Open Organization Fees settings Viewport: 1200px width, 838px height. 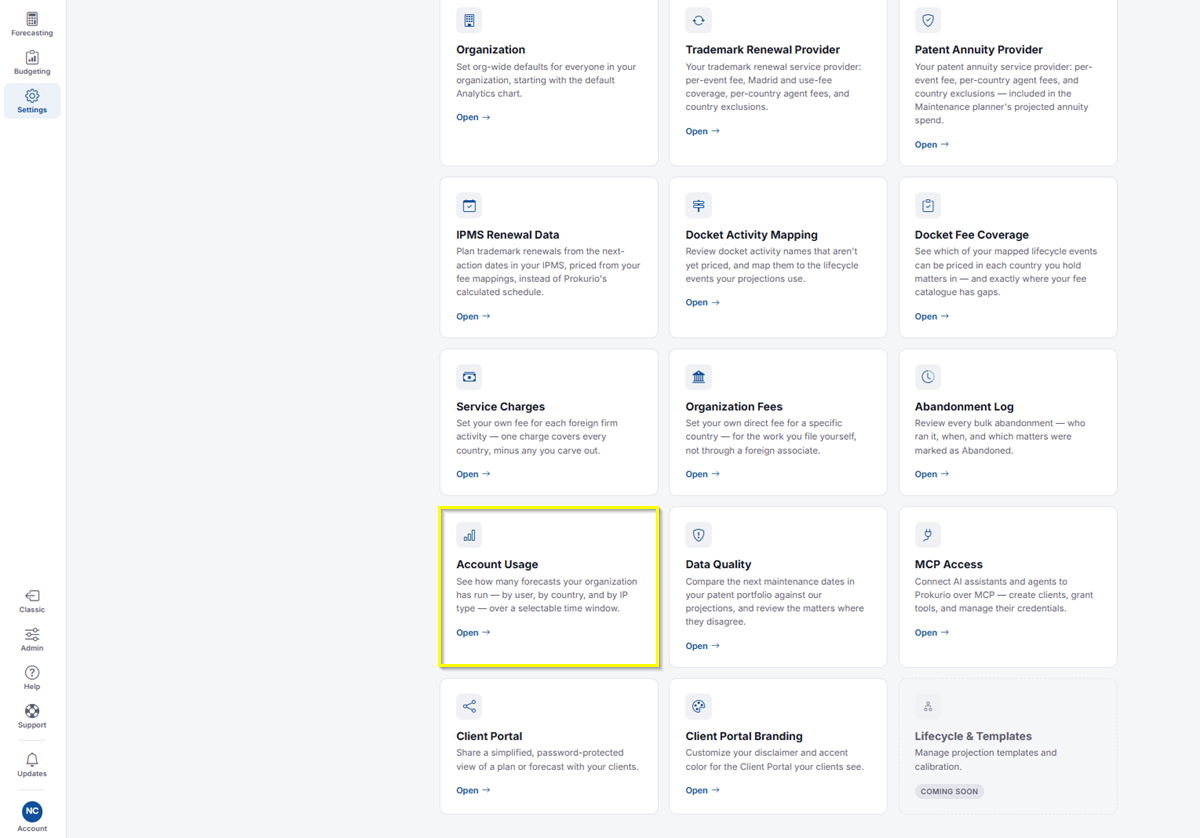[x=702, y=474]
